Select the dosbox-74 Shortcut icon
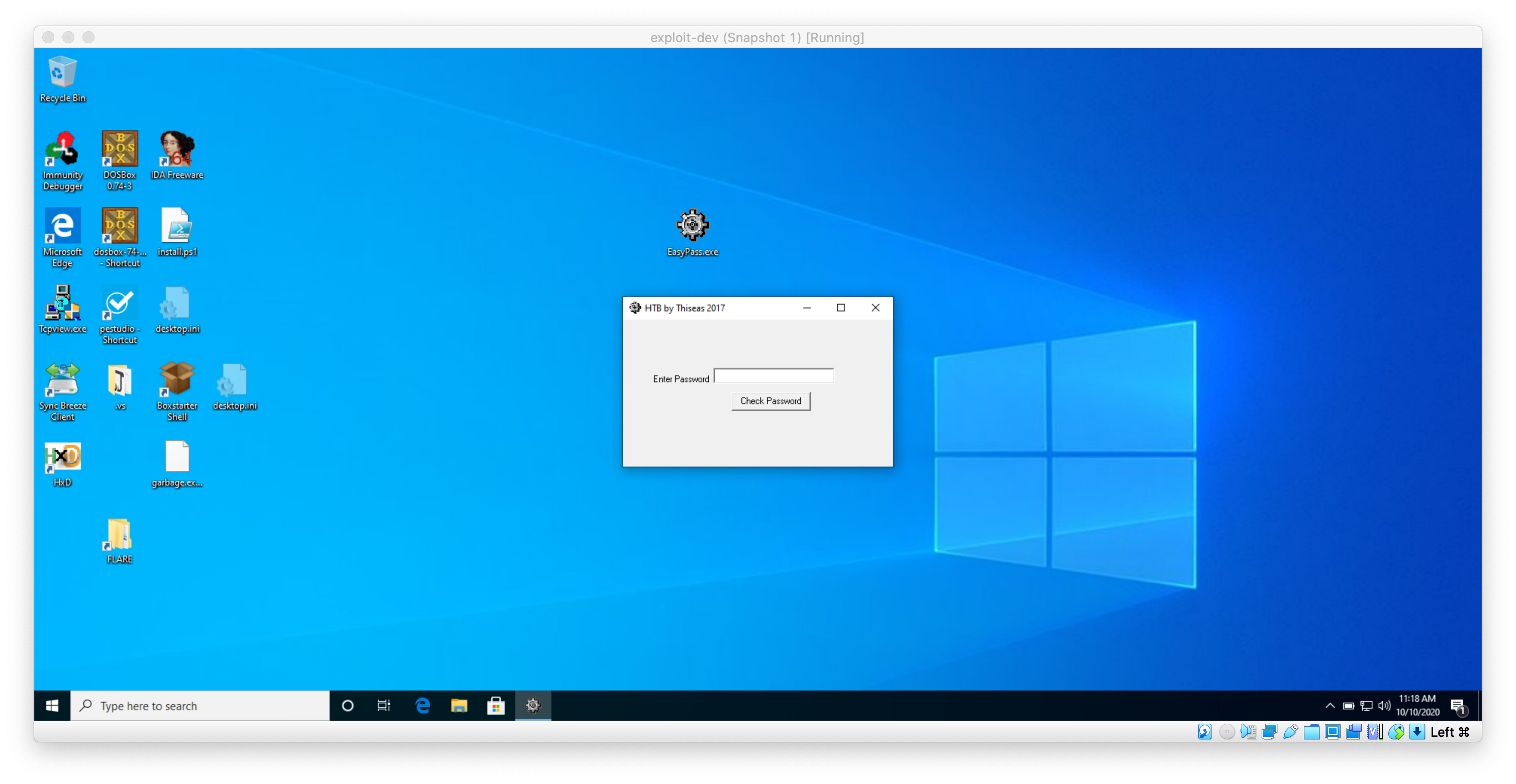1516x784 pixels. pos(120,237)
